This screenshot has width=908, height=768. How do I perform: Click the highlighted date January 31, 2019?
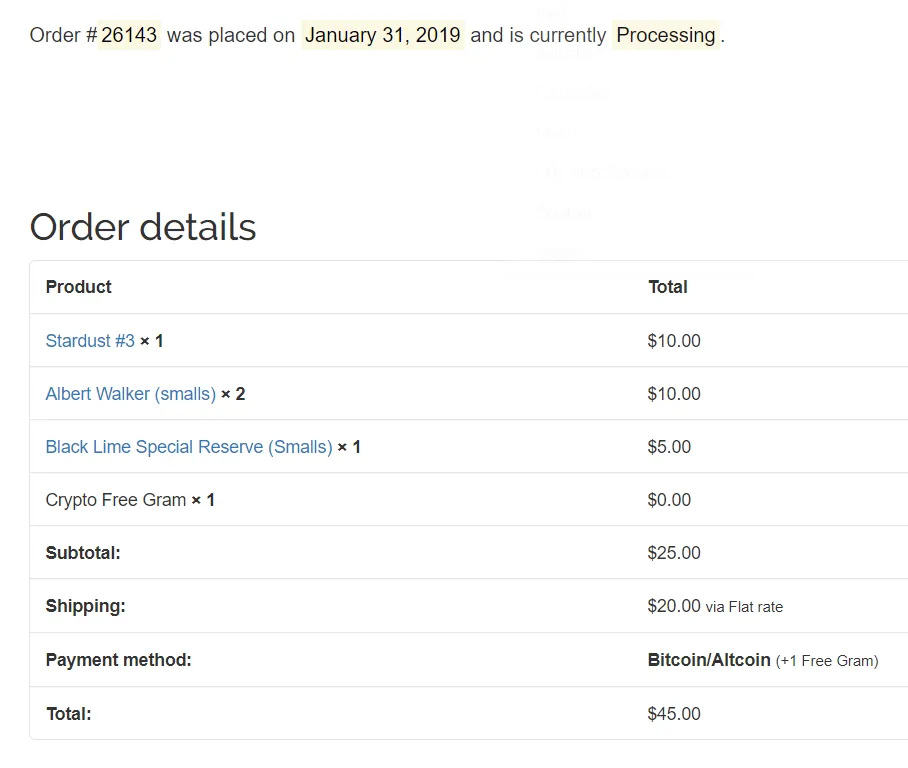click(x=383, y=35)
